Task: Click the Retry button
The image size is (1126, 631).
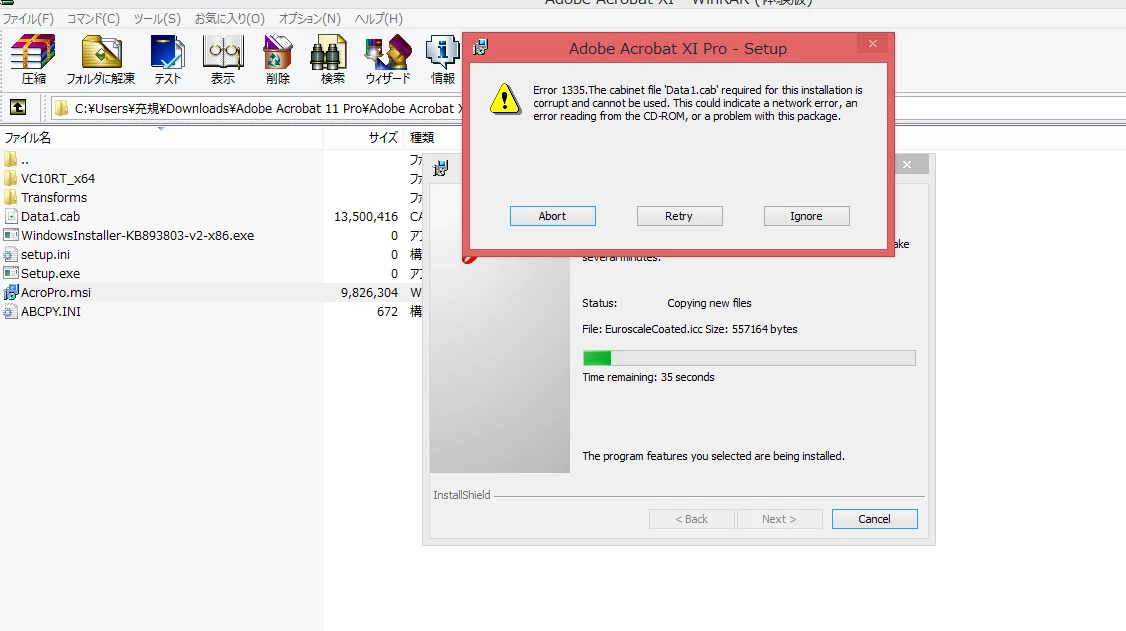Action: click(679, 216)
